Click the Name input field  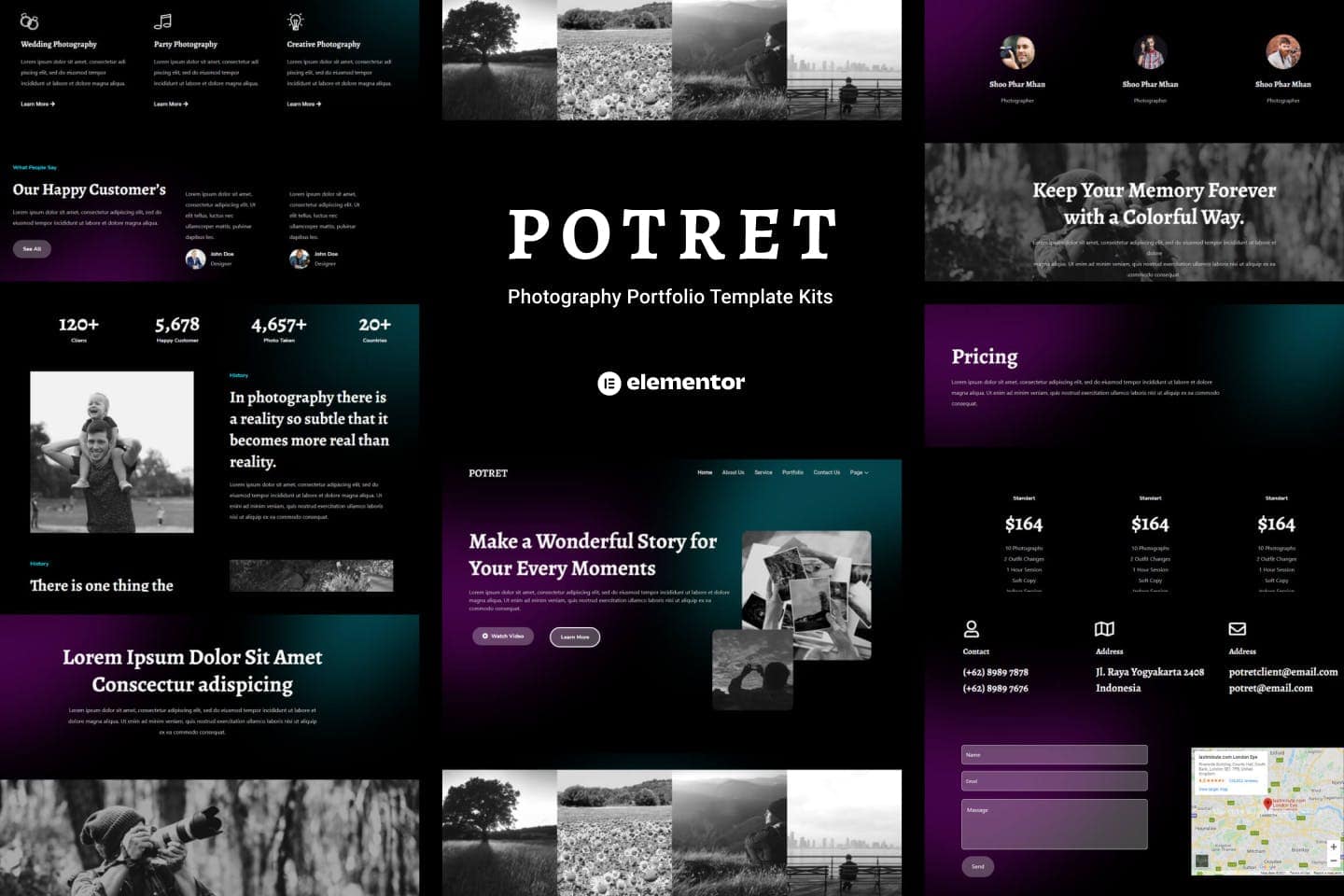(x=1054, y=754)
